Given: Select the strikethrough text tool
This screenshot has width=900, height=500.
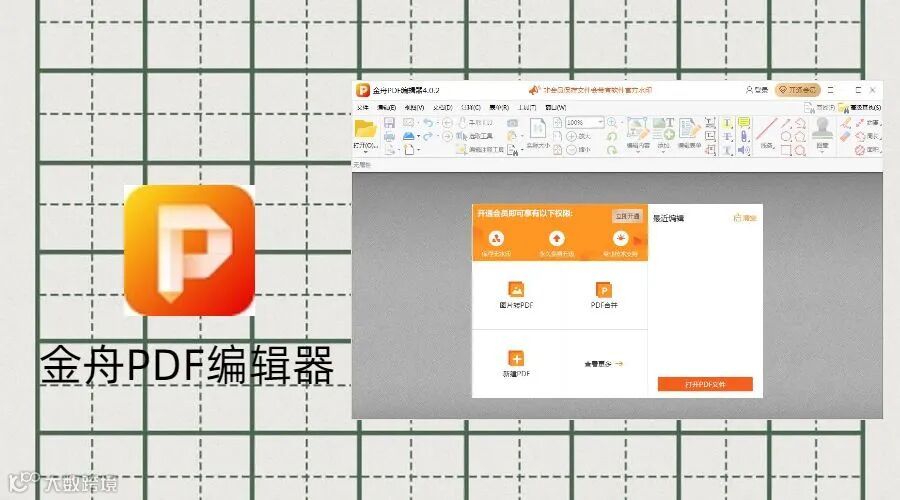Looking at the screenshot, I should pos(727,137).
